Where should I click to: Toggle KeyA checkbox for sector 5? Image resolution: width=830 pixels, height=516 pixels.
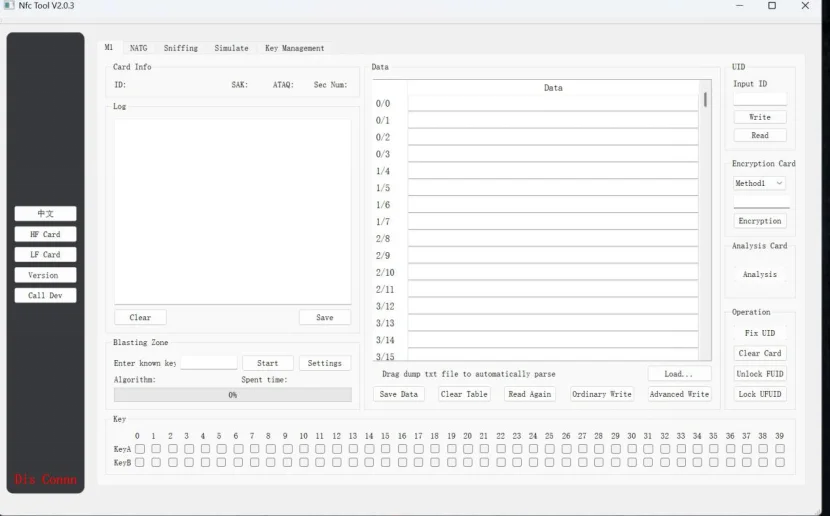point(221,449)
